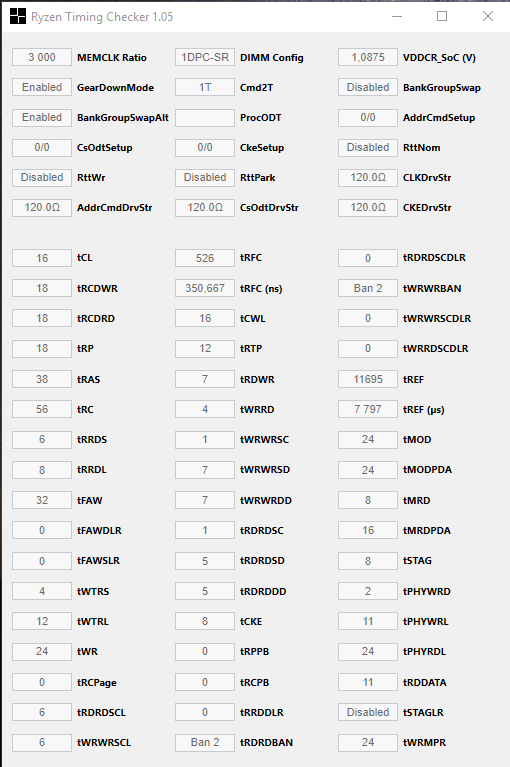Click the GearDownMode Enabled field

tap(42, 88)
